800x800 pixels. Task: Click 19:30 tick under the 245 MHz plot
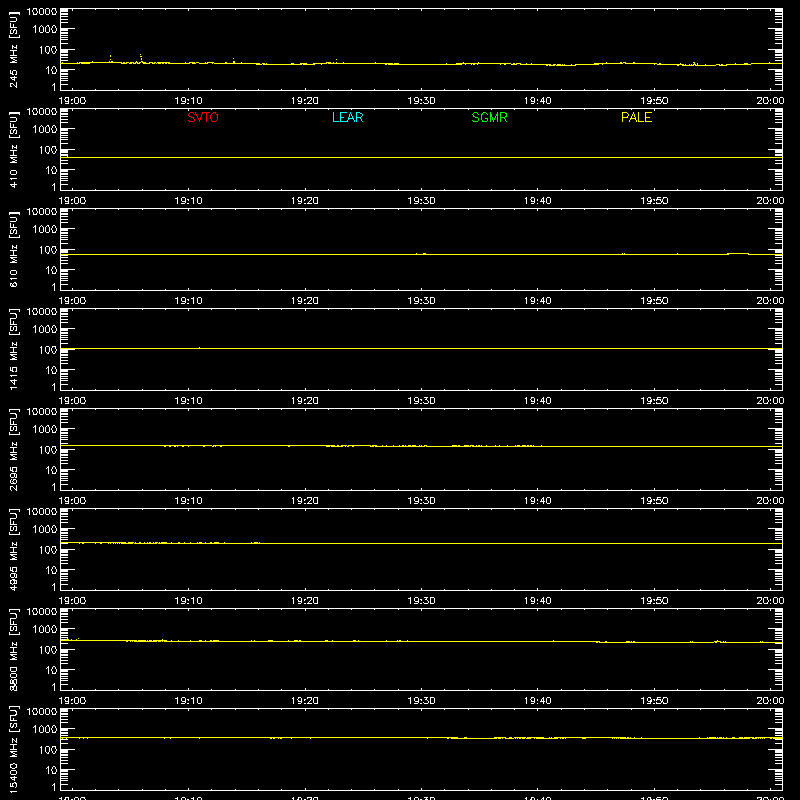(x=421, y=101)
